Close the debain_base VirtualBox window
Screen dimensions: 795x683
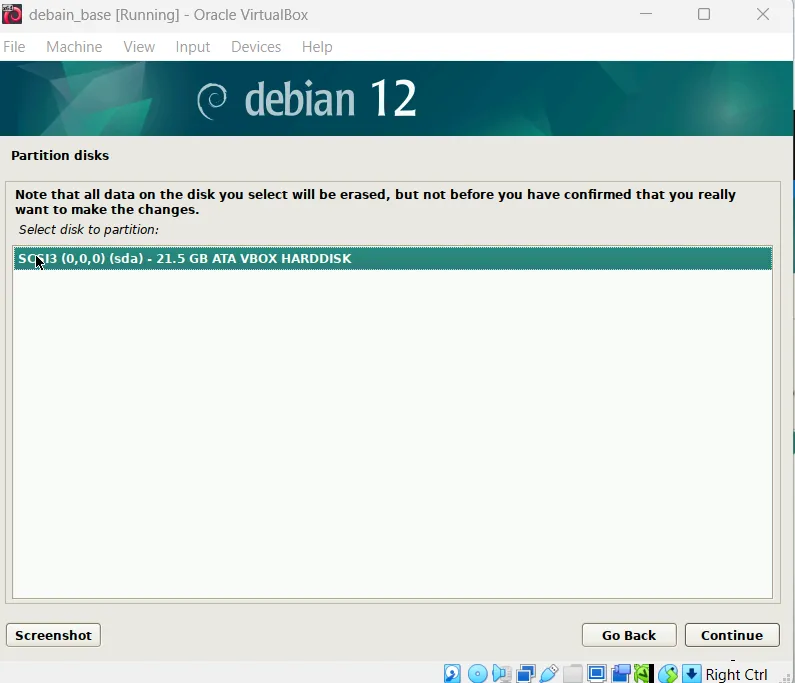click(x=763, y=14)
